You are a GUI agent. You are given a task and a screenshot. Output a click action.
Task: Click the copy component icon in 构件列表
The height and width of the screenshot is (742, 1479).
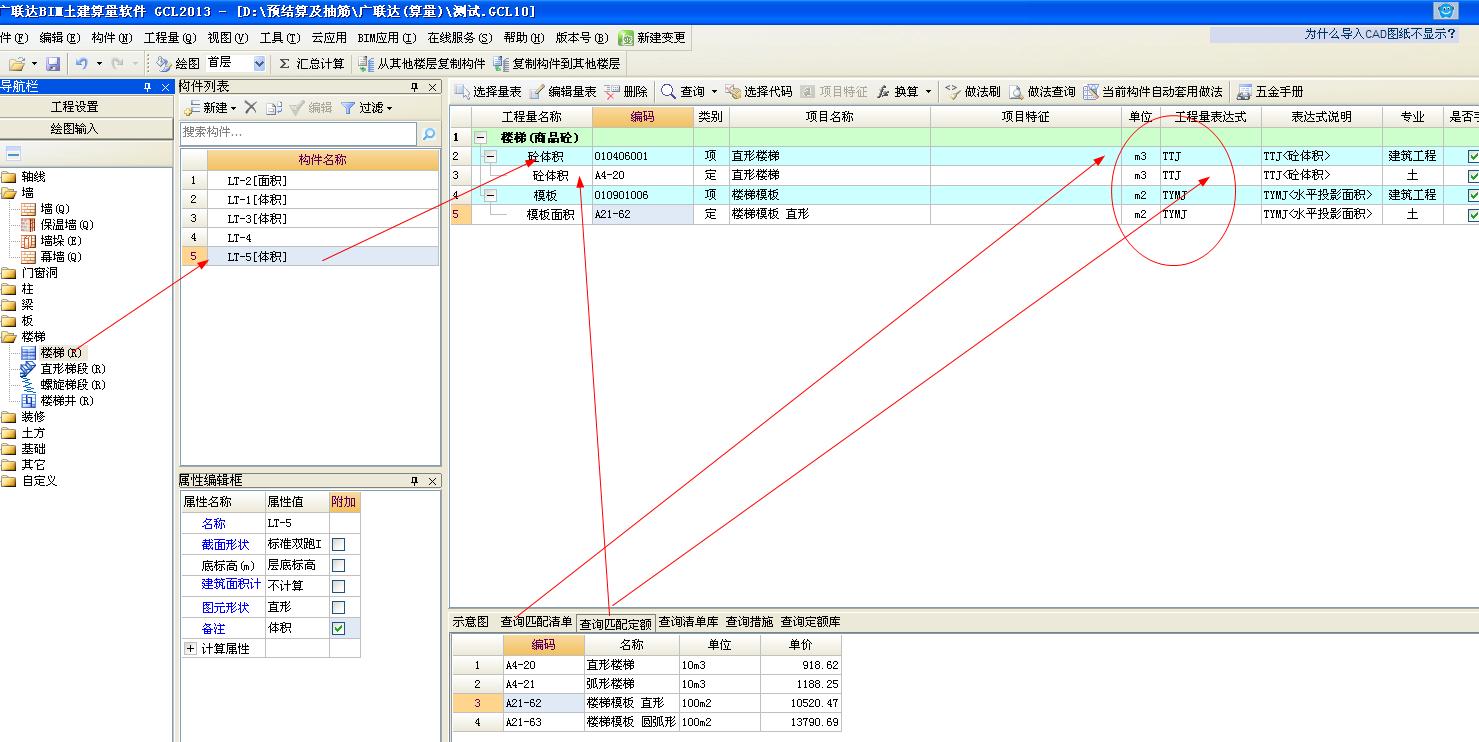(x=274, y=107)
